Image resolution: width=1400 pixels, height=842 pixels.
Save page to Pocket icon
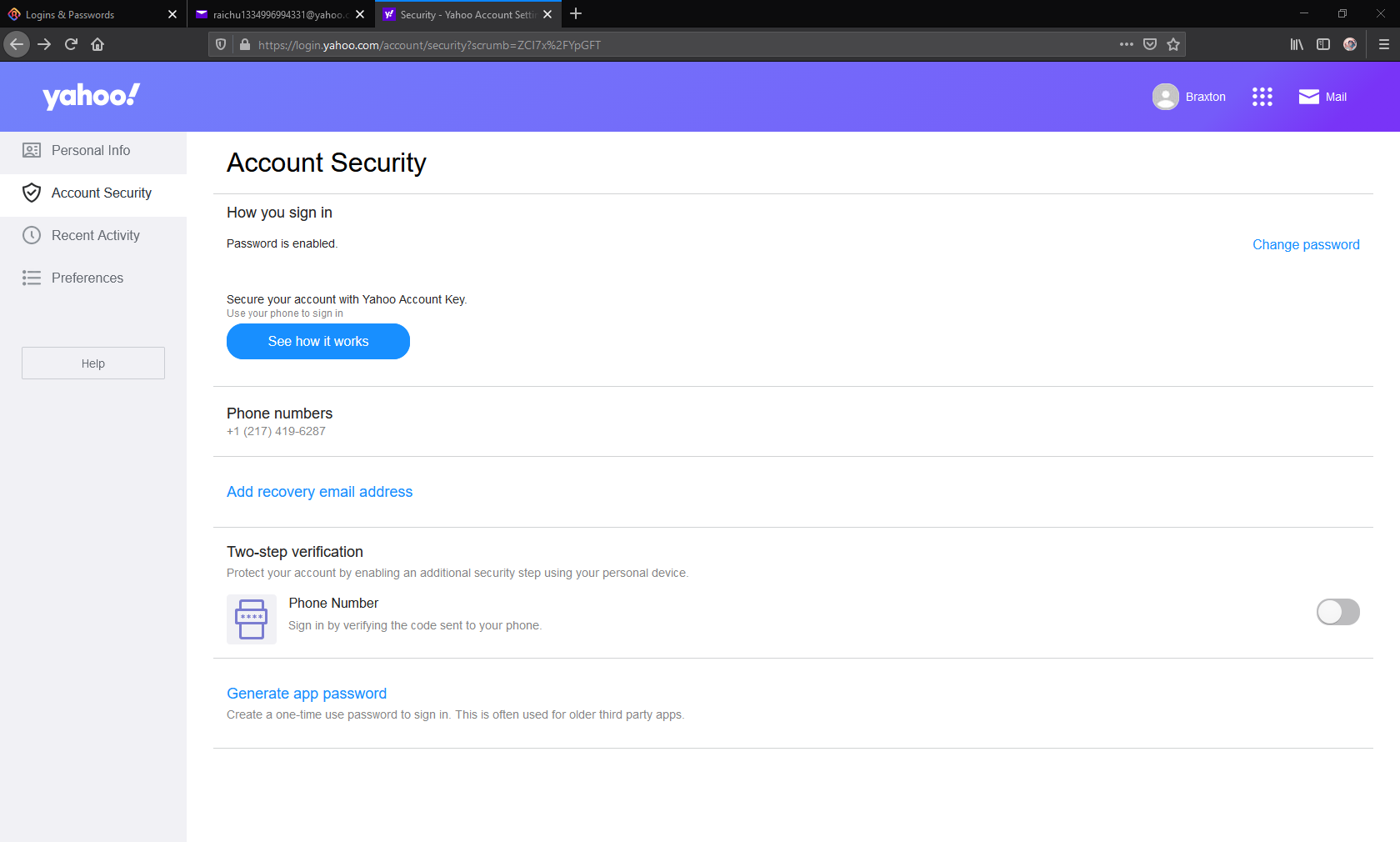tap(1150, 44)
